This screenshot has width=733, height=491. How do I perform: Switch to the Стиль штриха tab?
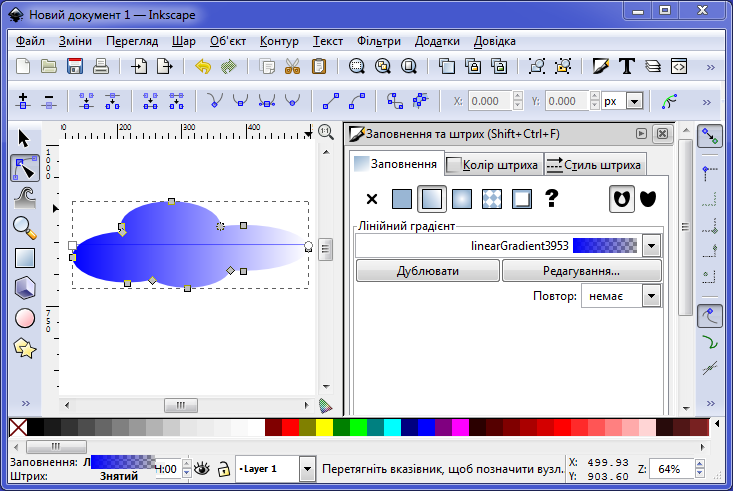click(x=595, y=165)
